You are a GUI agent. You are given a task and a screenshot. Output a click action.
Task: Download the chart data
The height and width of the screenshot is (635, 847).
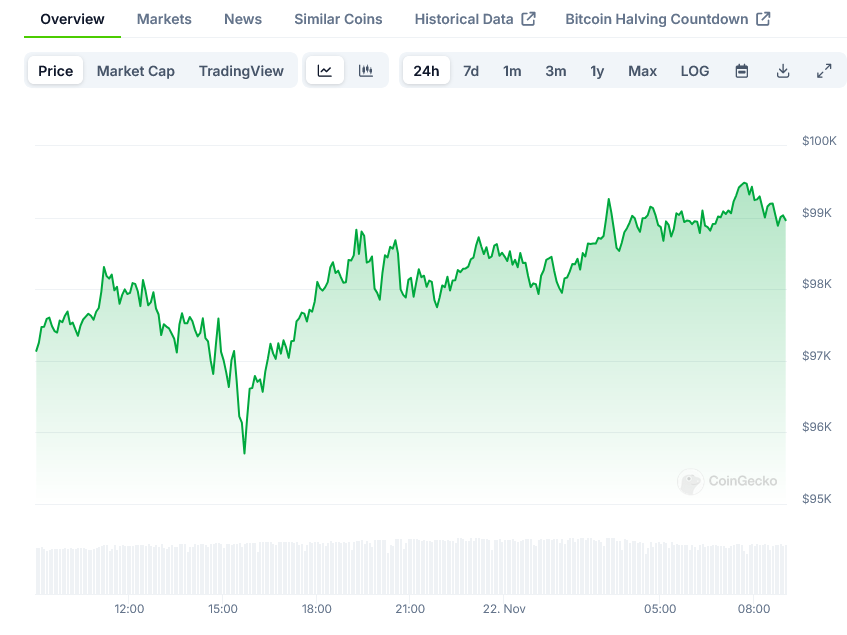click(x=783, y=71)
